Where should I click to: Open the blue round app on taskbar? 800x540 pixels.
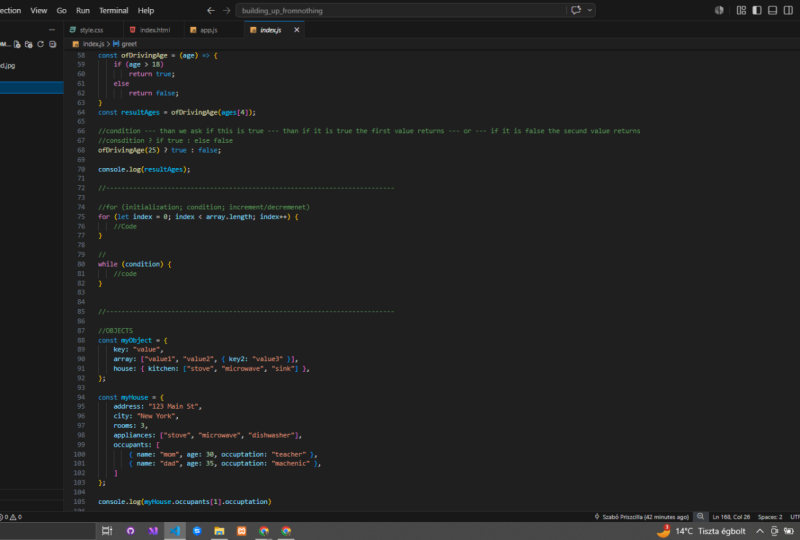197,531
